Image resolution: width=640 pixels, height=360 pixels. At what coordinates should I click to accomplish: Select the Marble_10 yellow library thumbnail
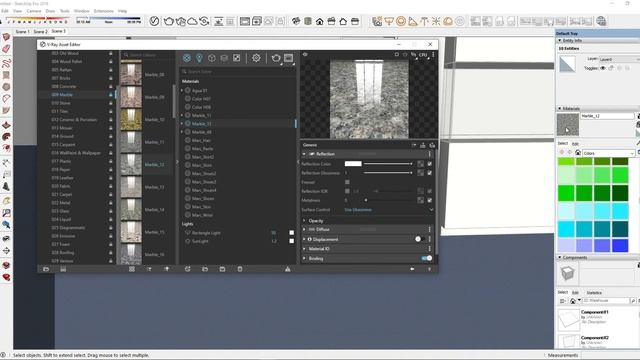[131, 119]
